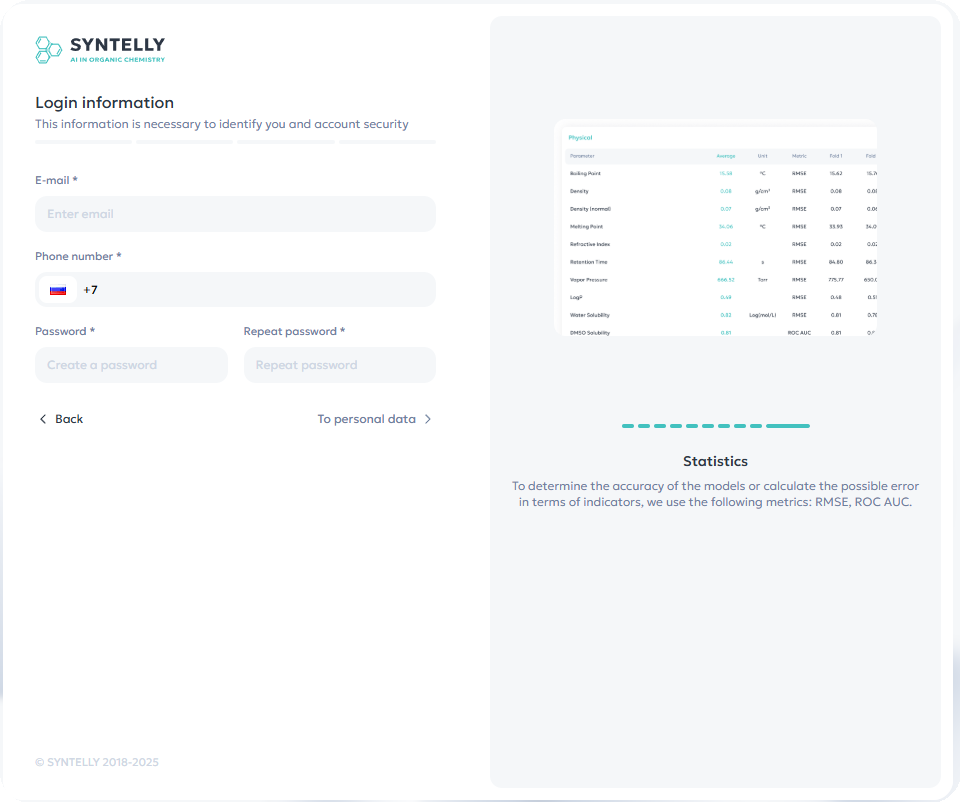Click the Russian flag icon in phone field
This screenshot has height=802, width=960.
(x=57, y=289)
